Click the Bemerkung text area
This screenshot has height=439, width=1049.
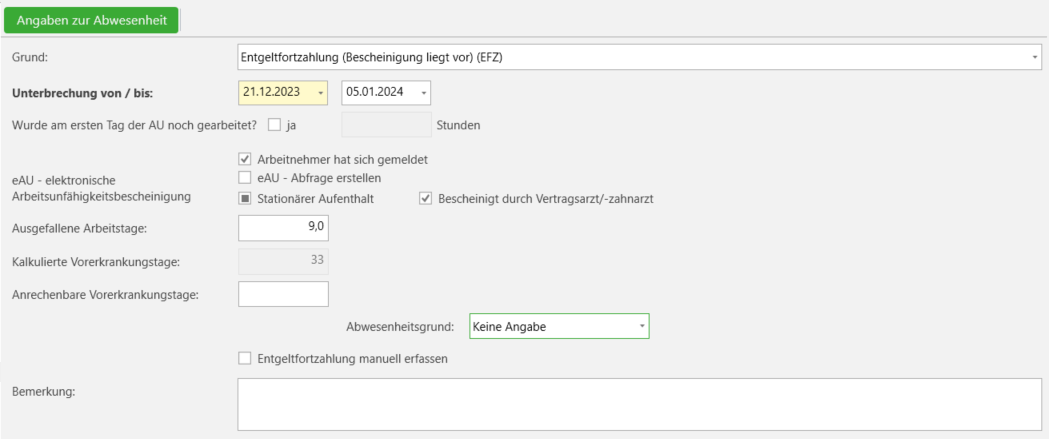(640, 404)
